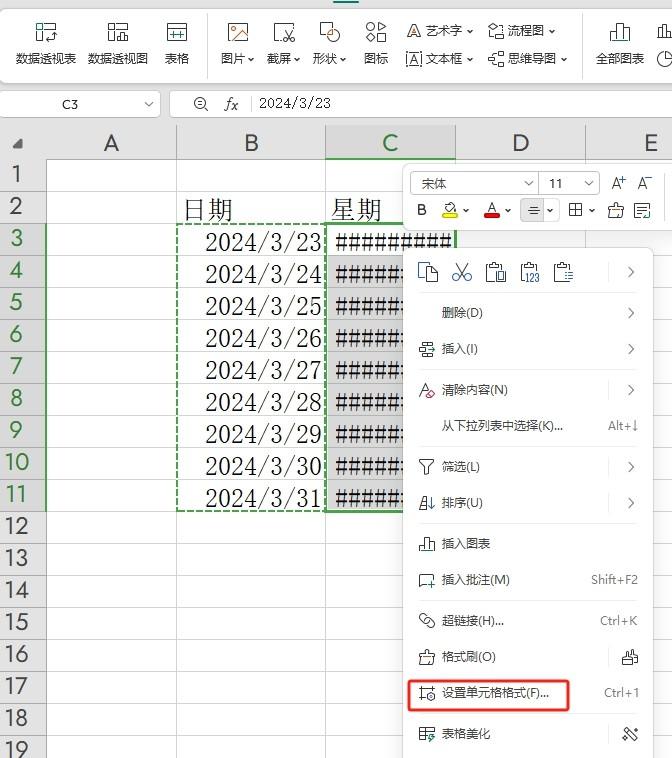Open the borders dropdown arrow
This screenshot has width=672, height=758.
[592, 211]
